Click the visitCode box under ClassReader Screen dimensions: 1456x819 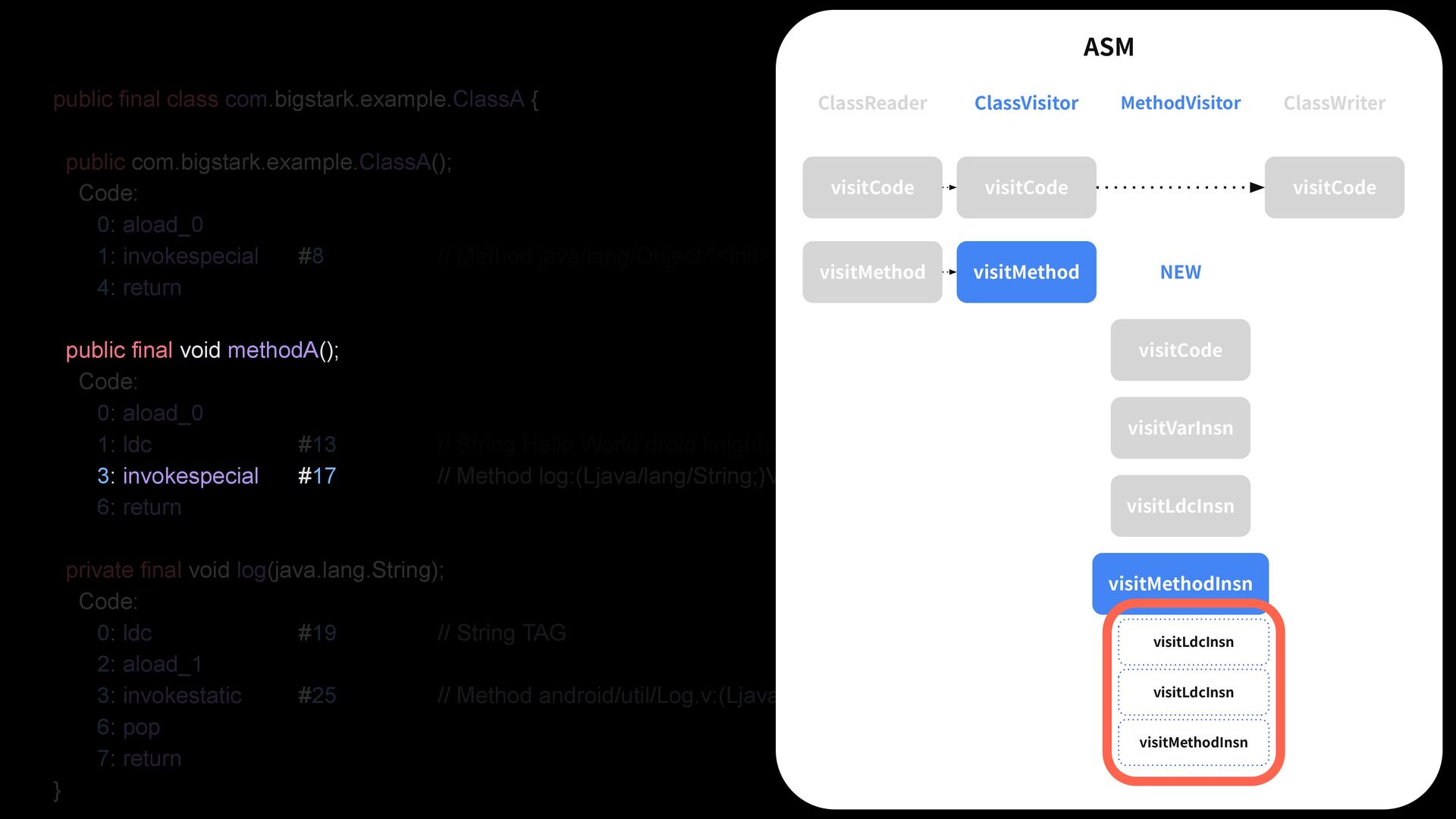tap(872, 187)
